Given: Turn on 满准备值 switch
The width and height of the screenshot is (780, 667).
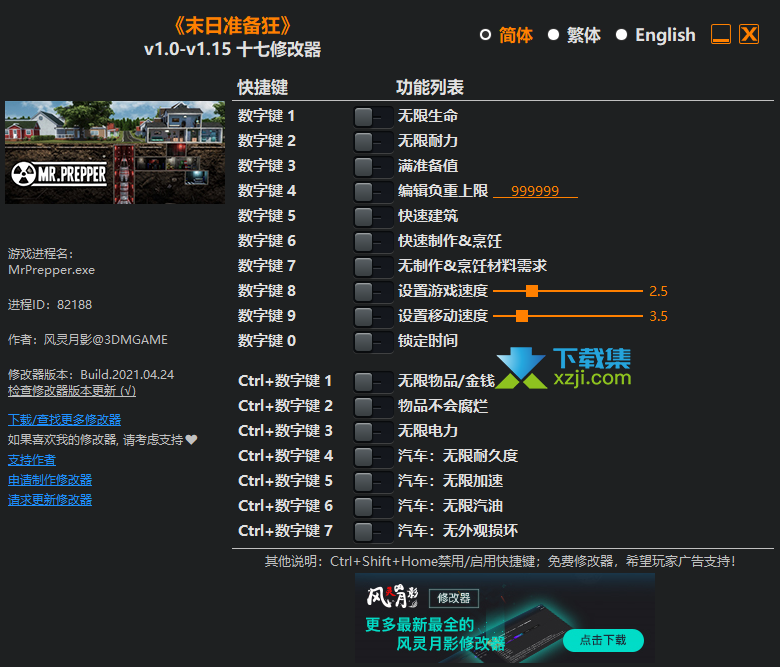Looking at the screenshot, I should (373, 167).
